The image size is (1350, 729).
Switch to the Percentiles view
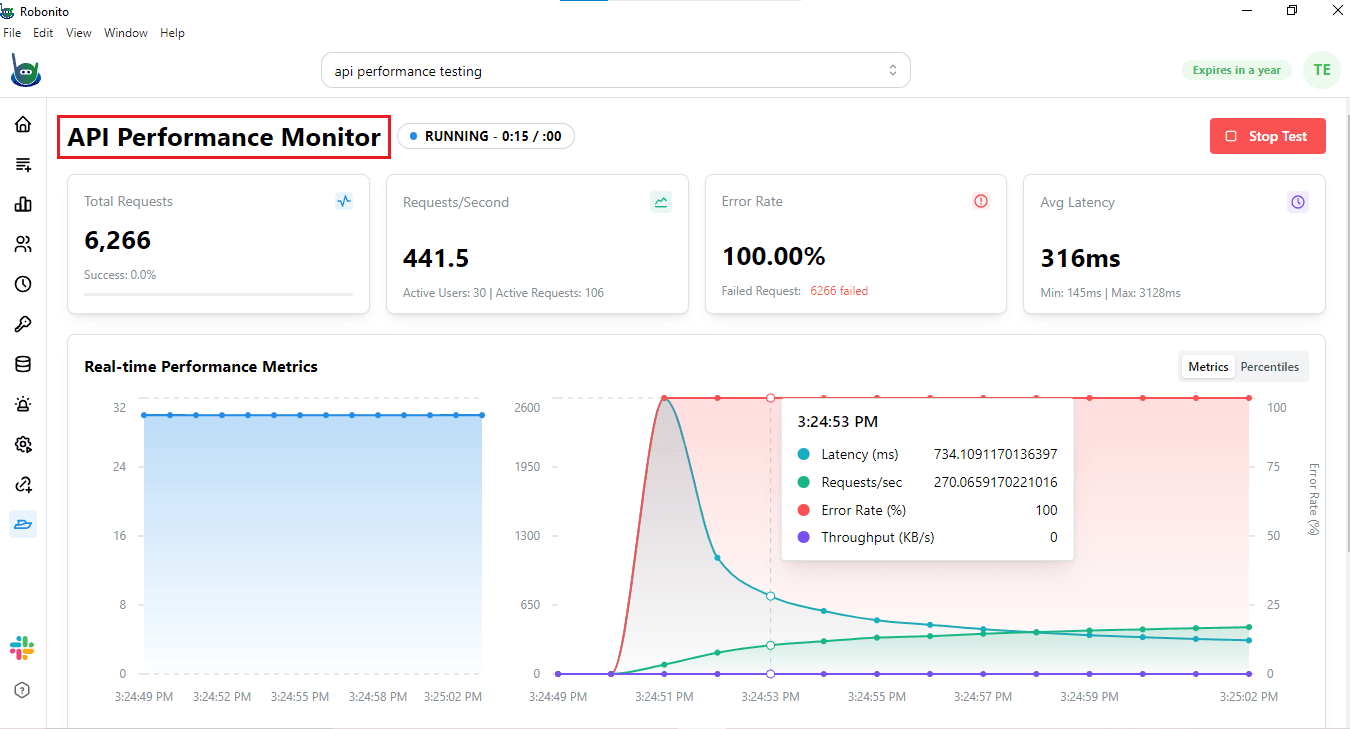click(1270, 366)
